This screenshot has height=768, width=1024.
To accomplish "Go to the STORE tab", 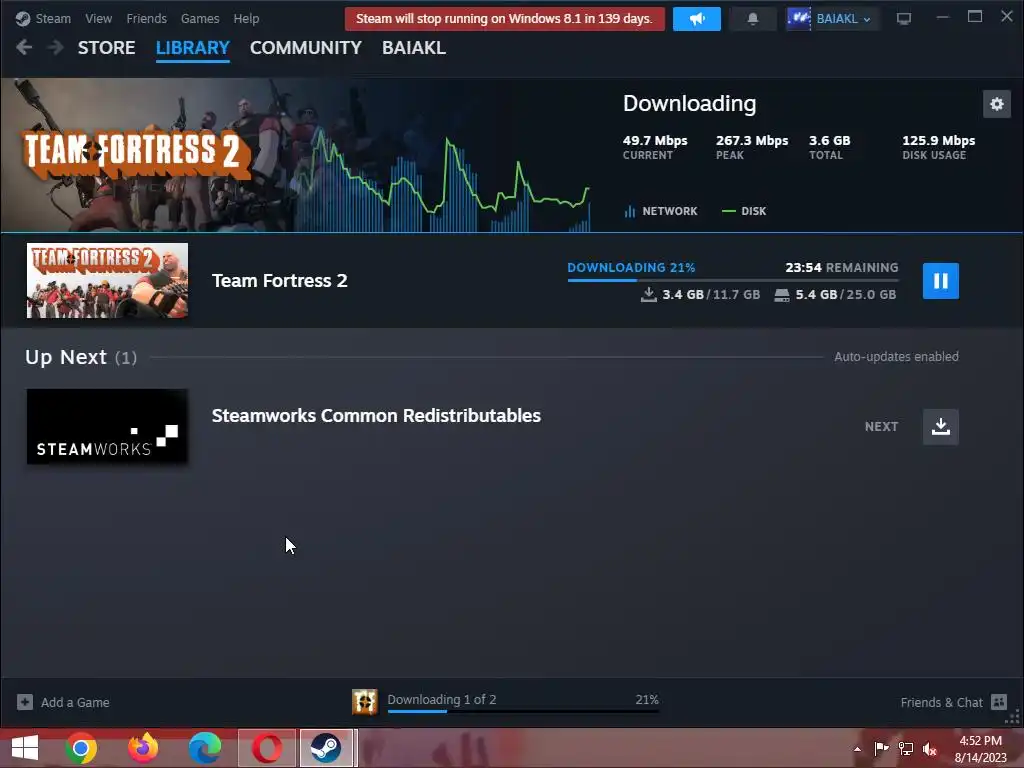I will coord(106,48).
